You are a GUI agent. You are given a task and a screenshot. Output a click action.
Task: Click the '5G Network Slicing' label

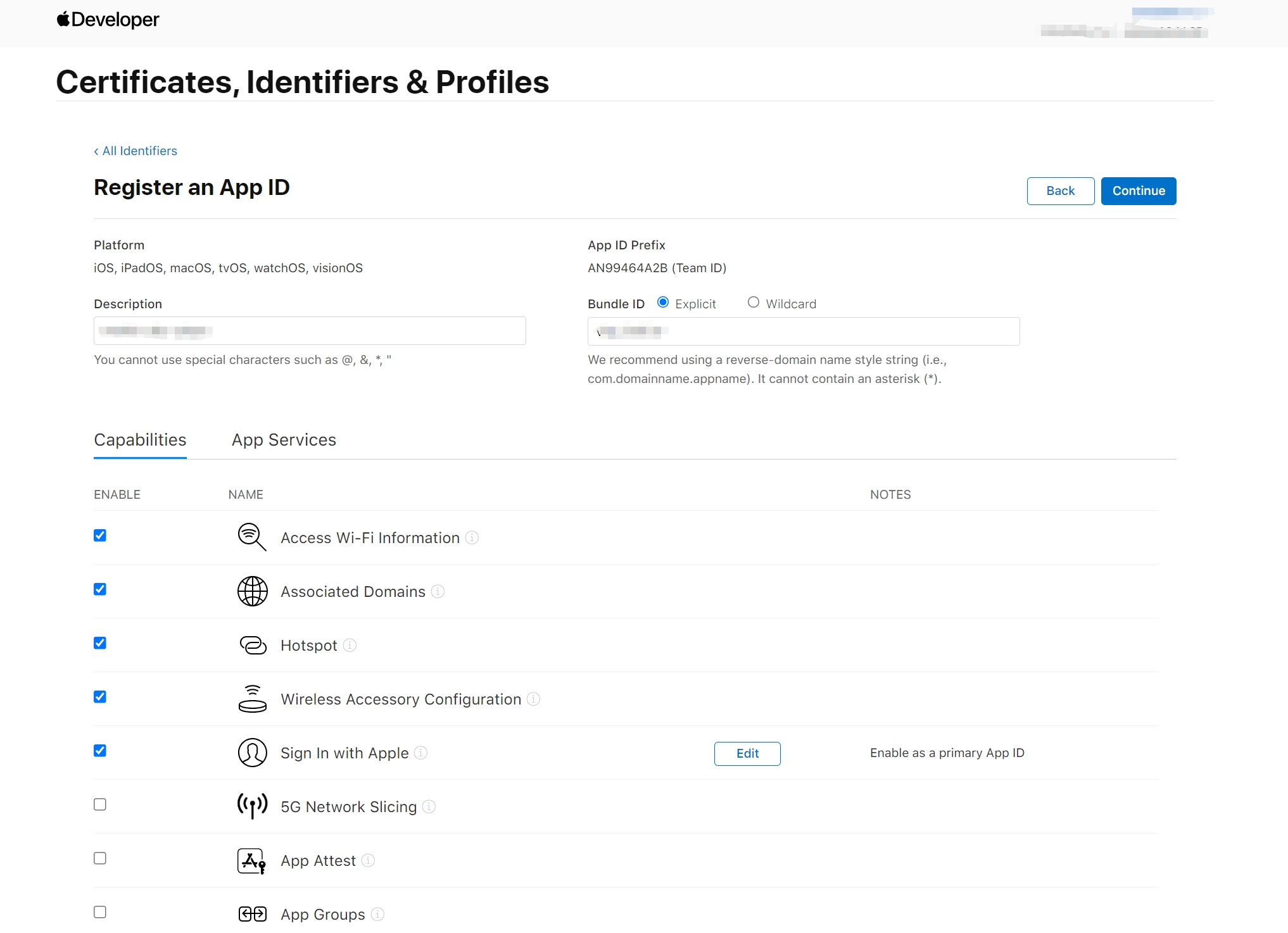click(x=348, y=807)
